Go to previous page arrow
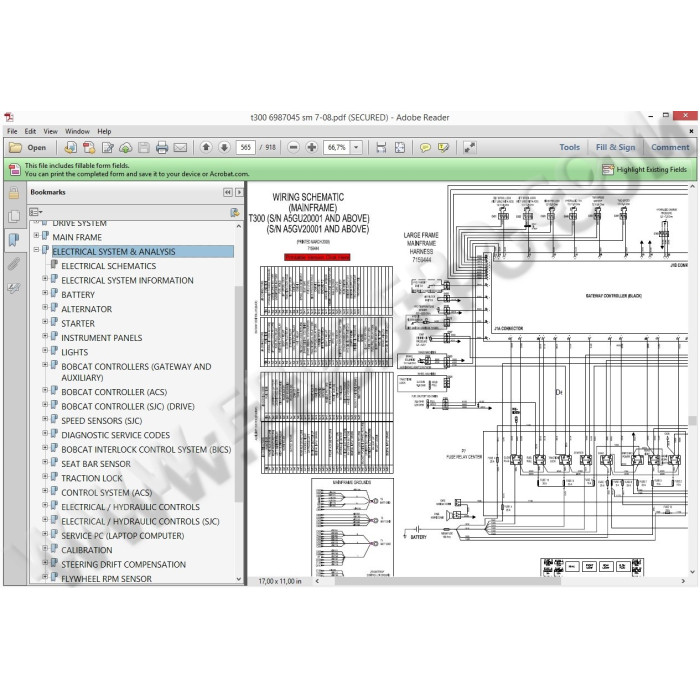This screenshot has height=700, width=700. coord(206,147)
